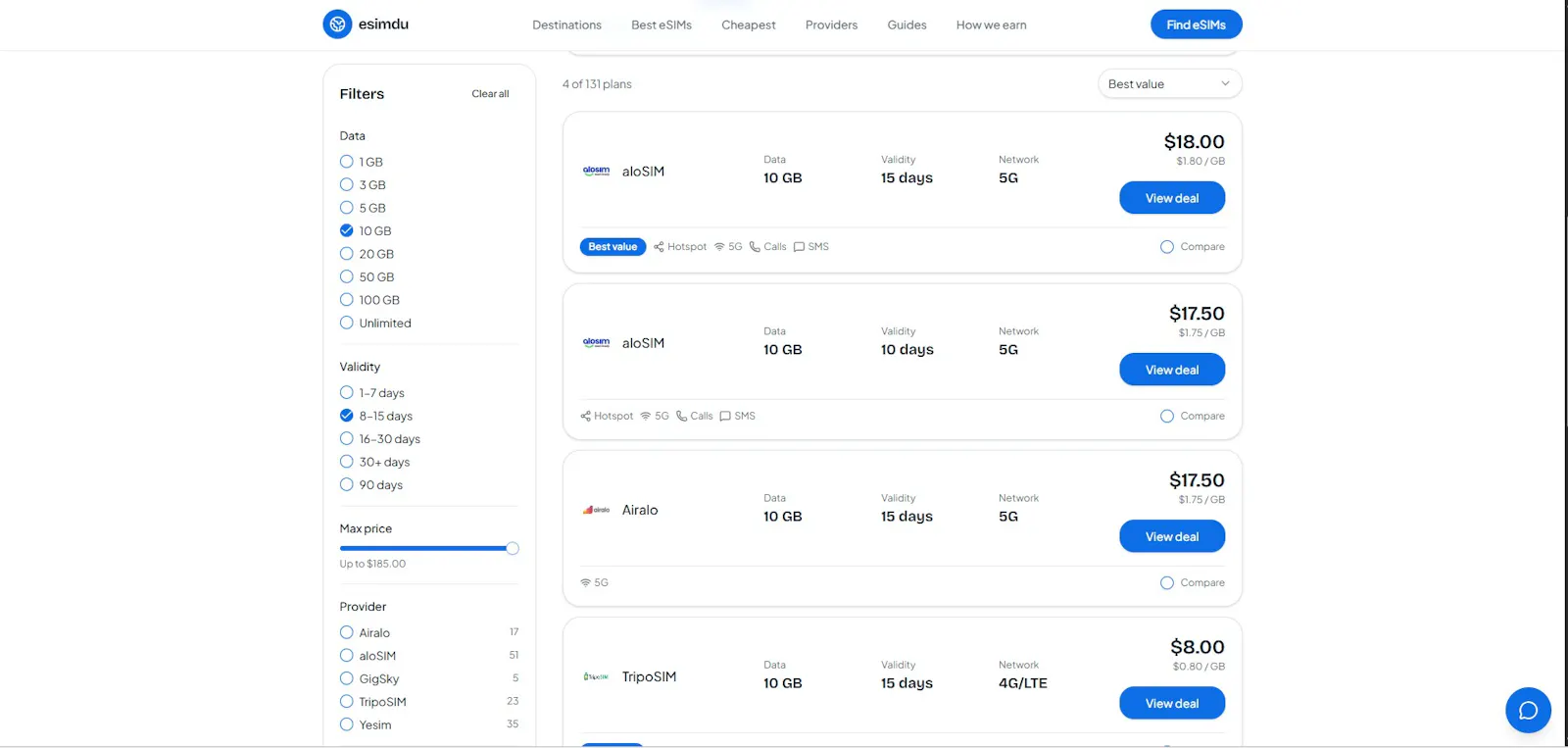View deal for the TripoSIM plan
This screenshot has width=1568, height=748.
pyautogui.click(x=1172, y=703)
